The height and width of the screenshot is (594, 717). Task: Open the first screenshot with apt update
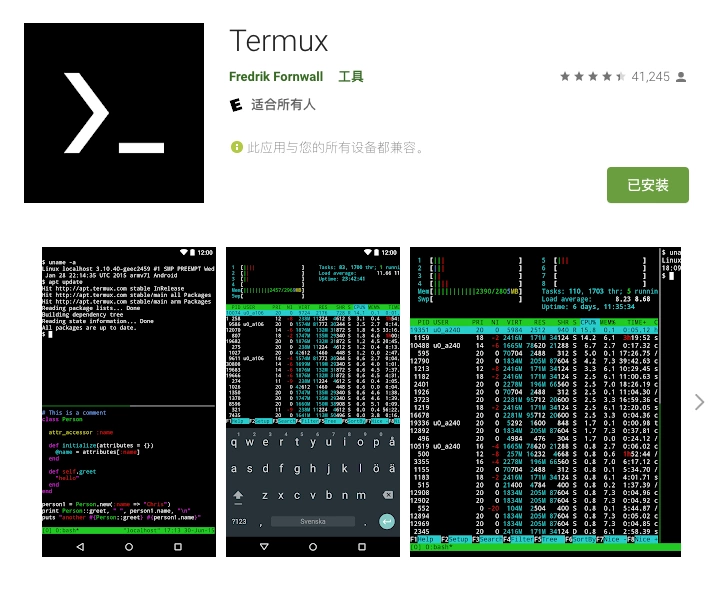click(x=129, y=402)
